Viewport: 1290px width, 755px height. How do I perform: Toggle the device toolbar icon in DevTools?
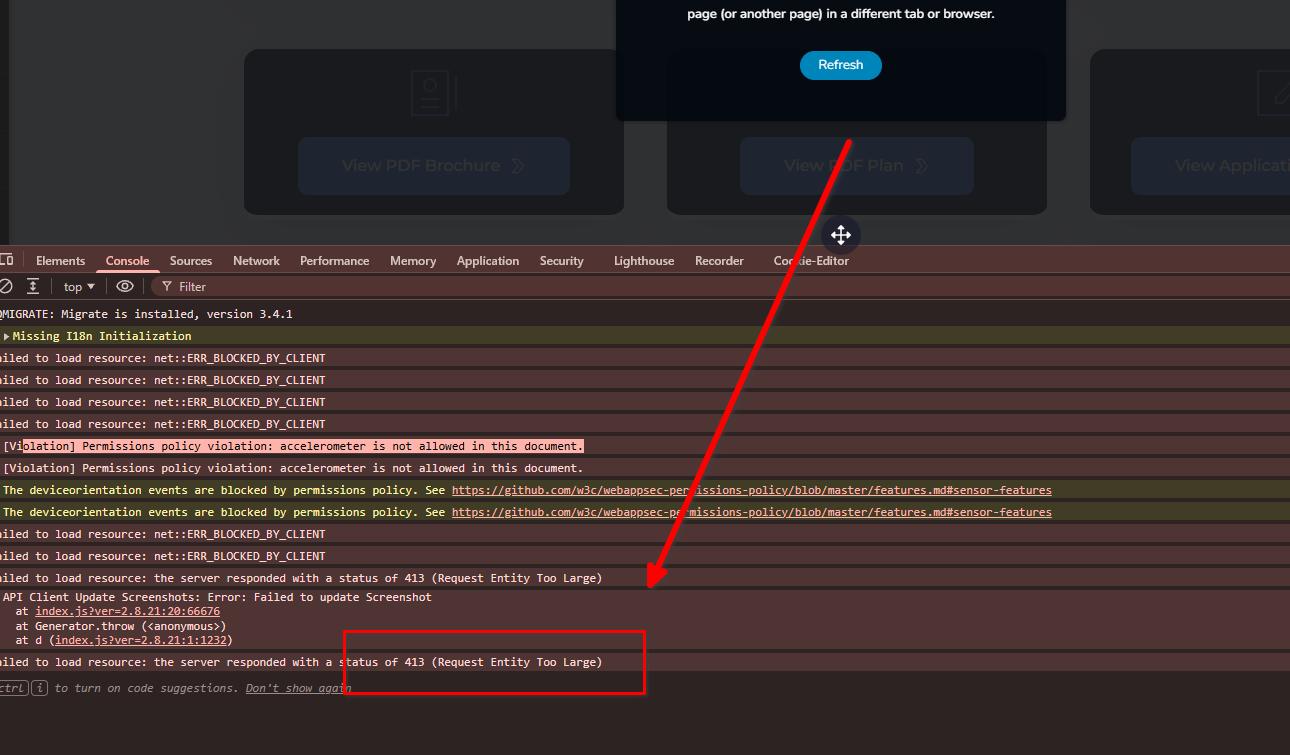coord(6,260)
